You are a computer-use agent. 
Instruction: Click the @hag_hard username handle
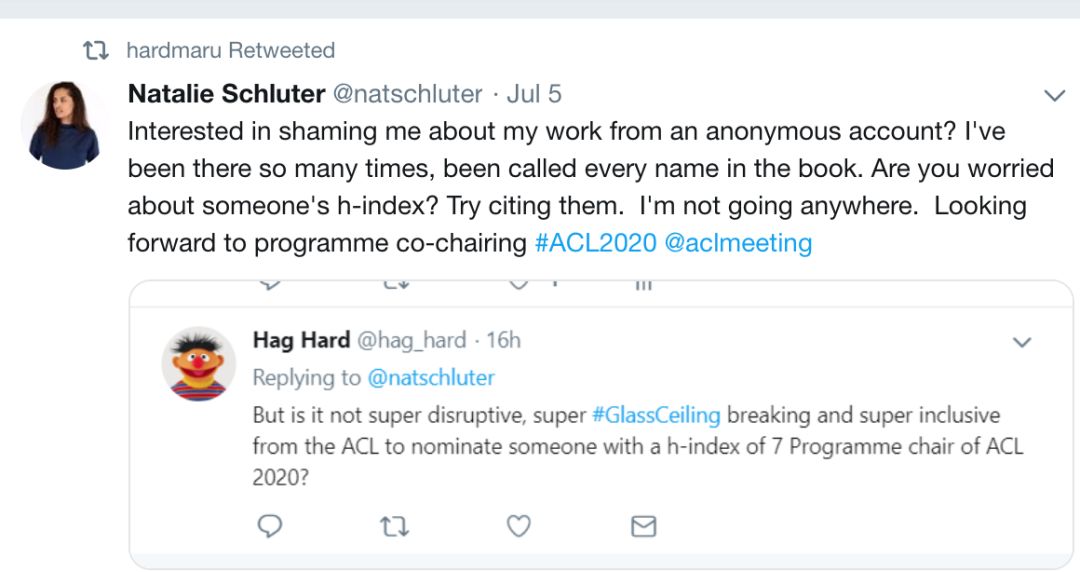click(x=411, y=340)
